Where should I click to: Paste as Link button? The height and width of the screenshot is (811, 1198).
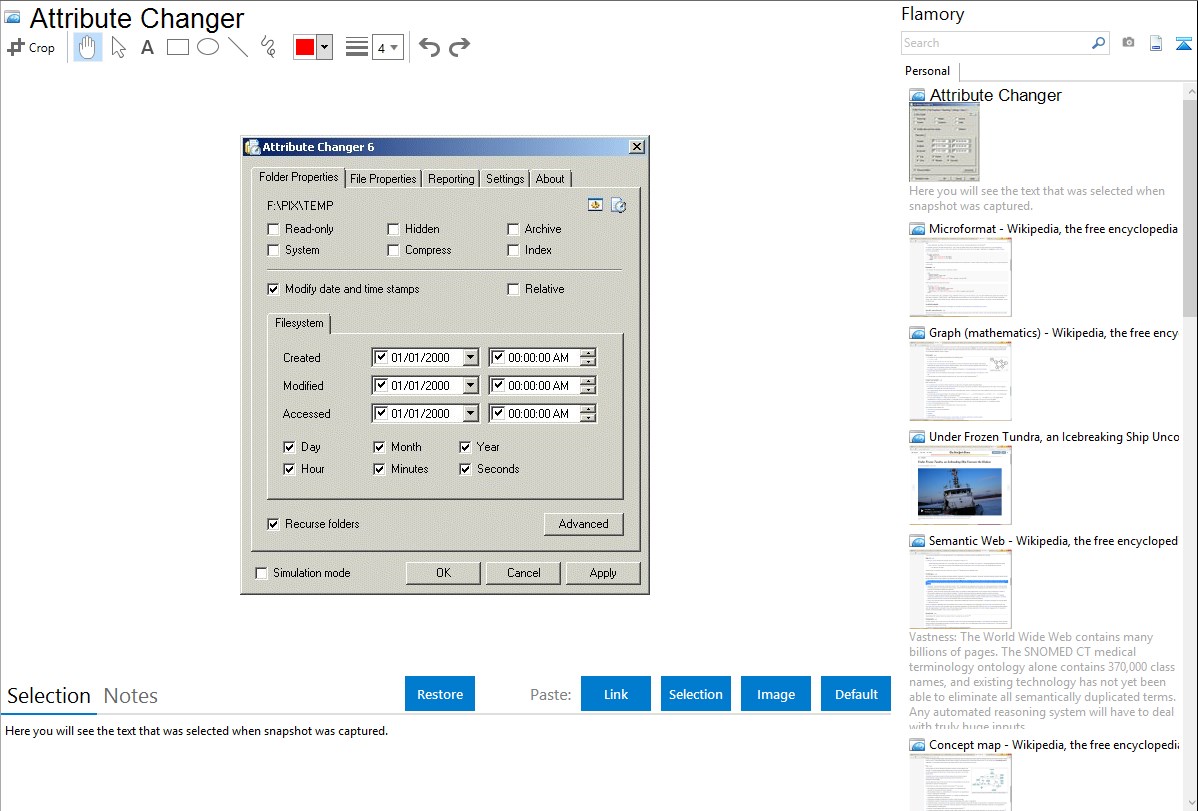pos(616,694)
